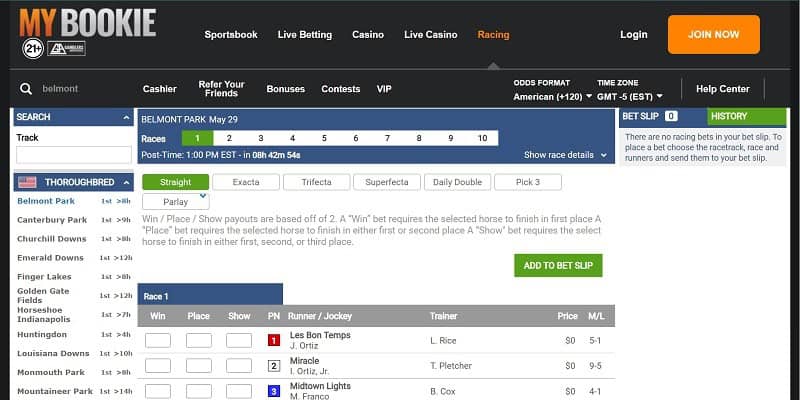Open Belmont Park track

[46, 201]
